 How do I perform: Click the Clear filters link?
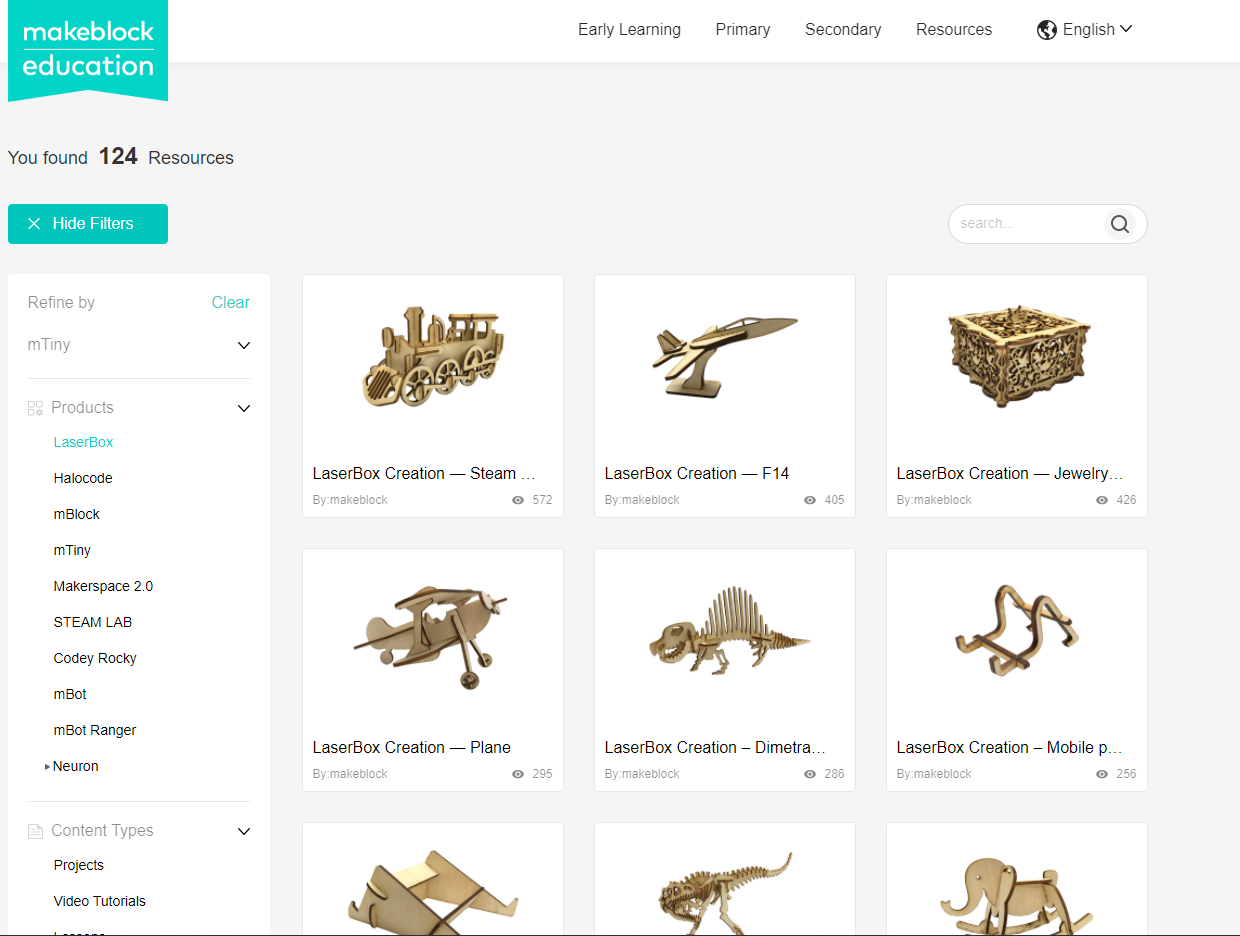pos(230,302)
